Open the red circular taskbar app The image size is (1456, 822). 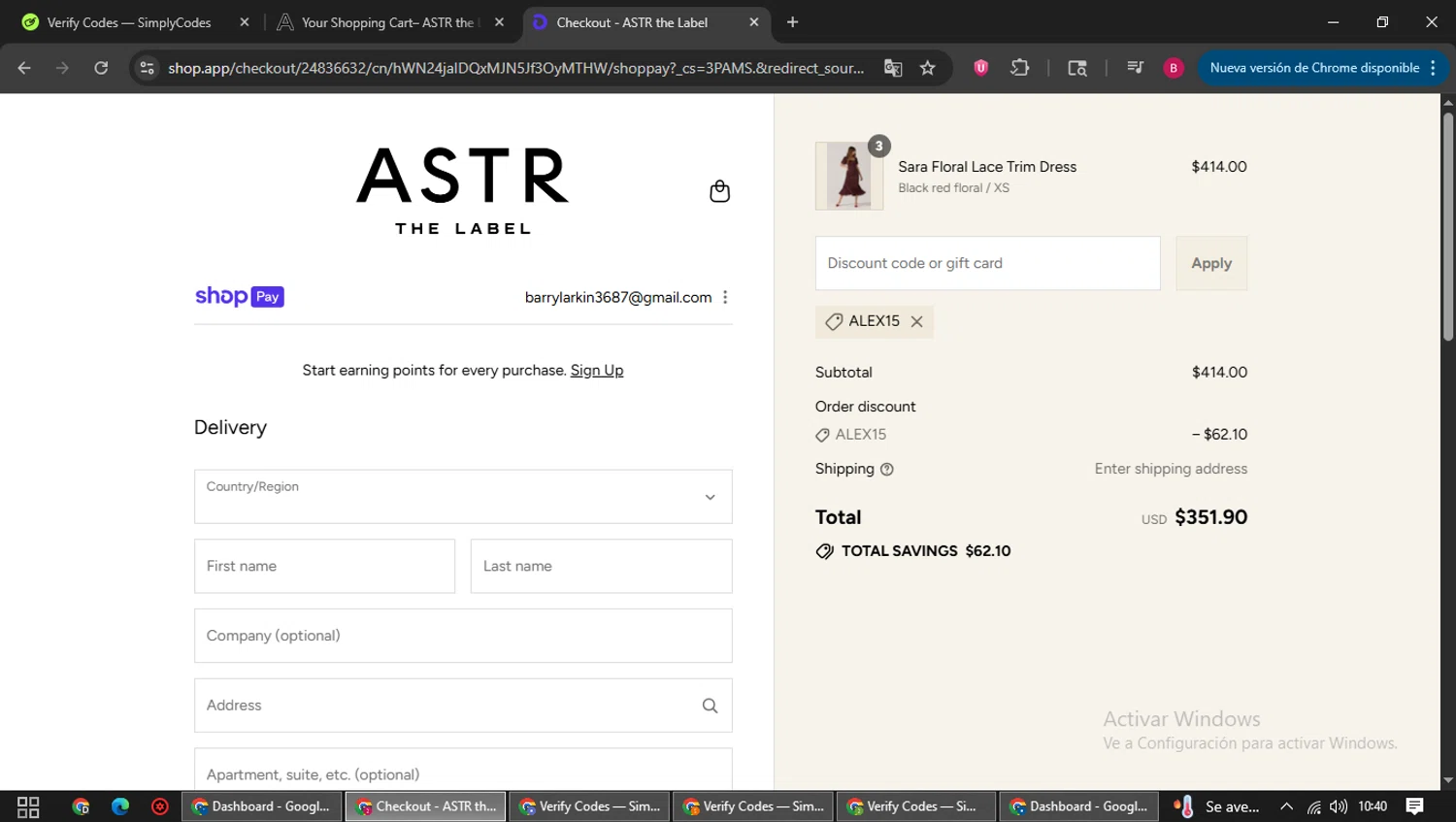pyautogui.click(x=160, y=806)
